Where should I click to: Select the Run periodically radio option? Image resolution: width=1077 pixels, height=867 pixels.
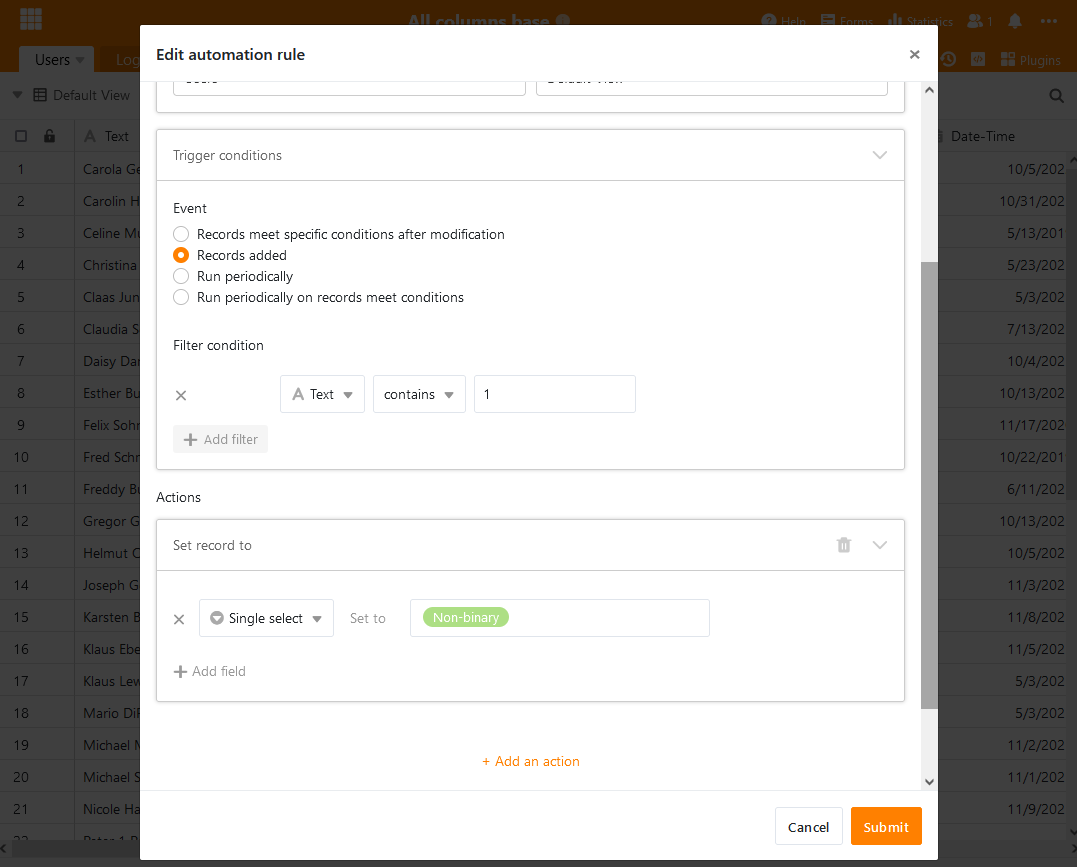pos(181,276)
